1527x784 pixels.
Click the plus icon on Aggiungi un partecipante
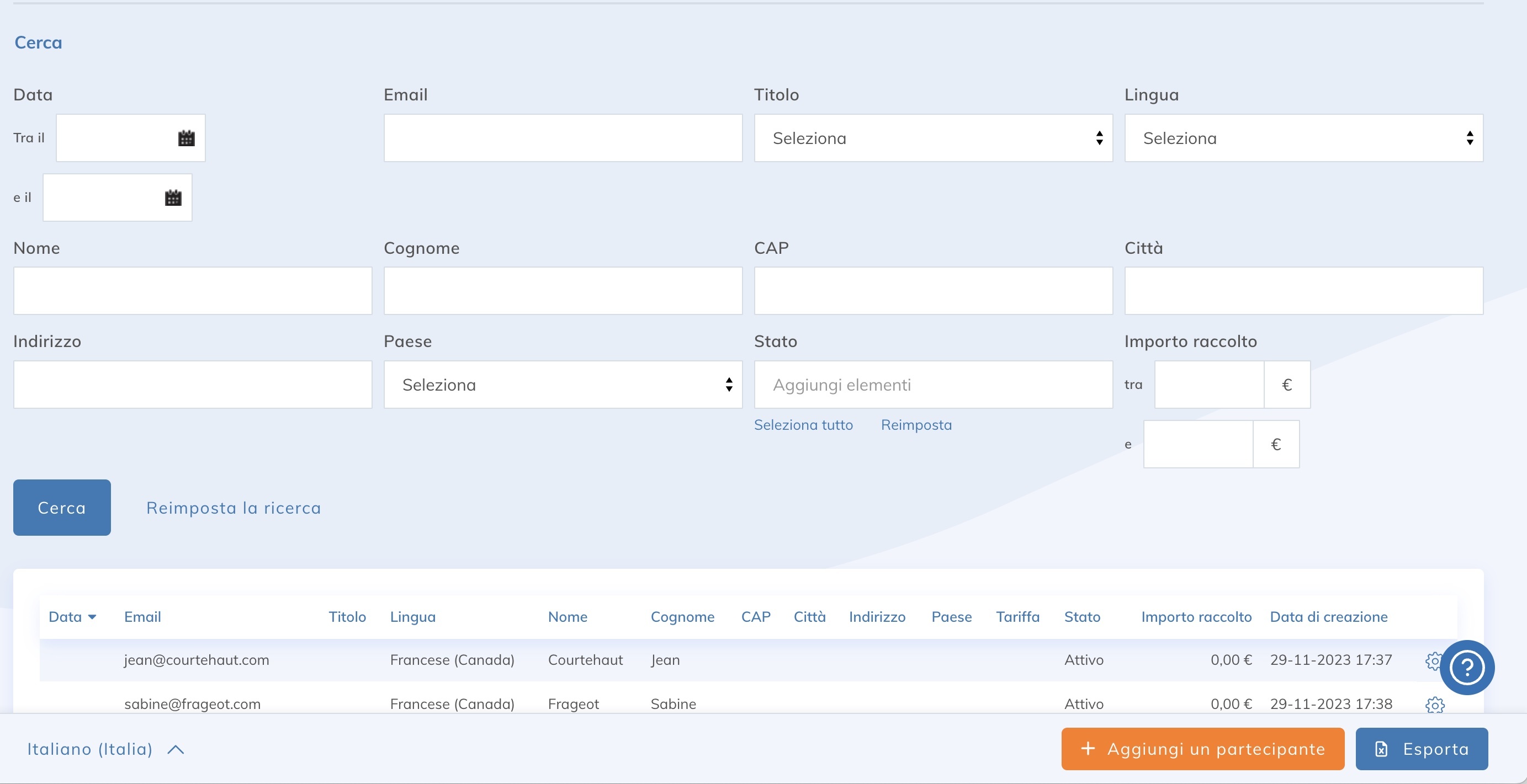1088,749
